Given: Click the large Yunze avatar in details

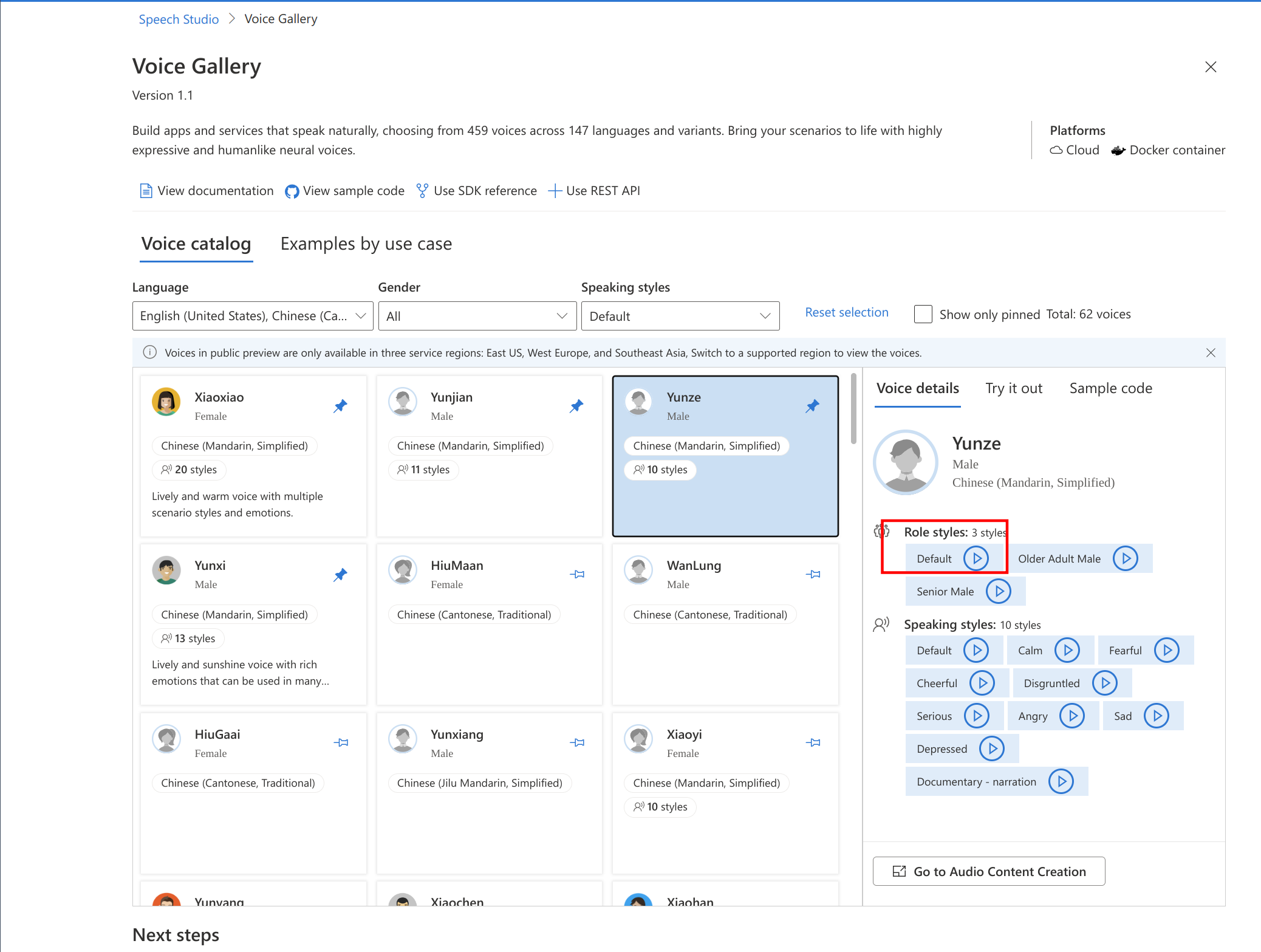Looking at the screenshot, I should [906, 462].
